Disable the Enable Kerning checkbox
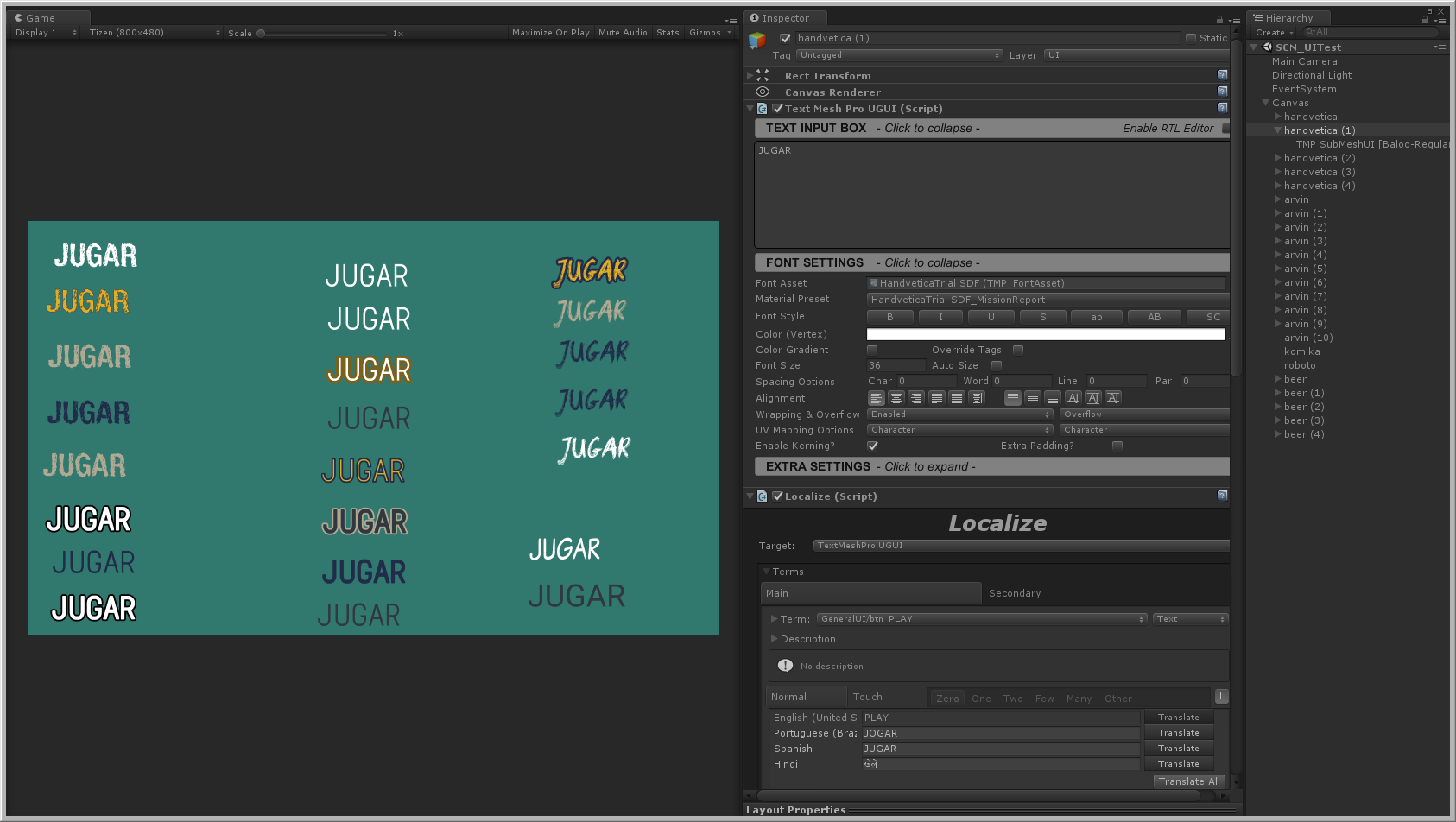The width and height of the screenshot is (1456, 822). pos(873,446)
